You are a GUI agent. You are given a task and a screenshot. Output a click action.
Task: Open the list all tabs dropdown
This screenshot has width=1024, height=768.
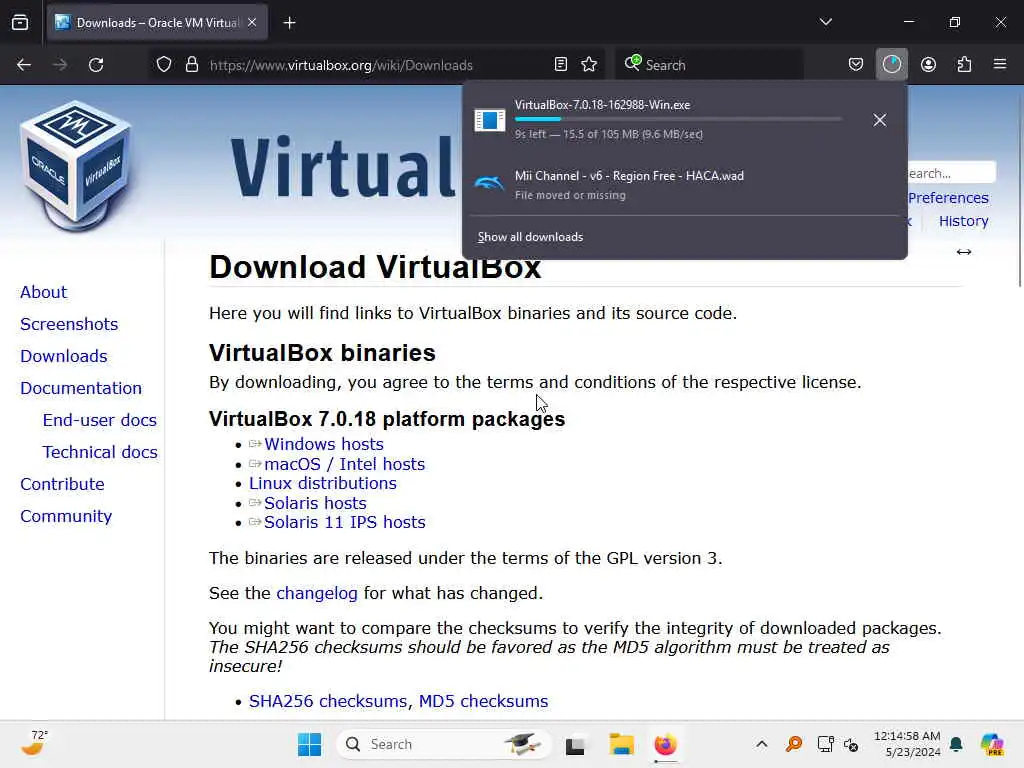click(x=825, y=22)
